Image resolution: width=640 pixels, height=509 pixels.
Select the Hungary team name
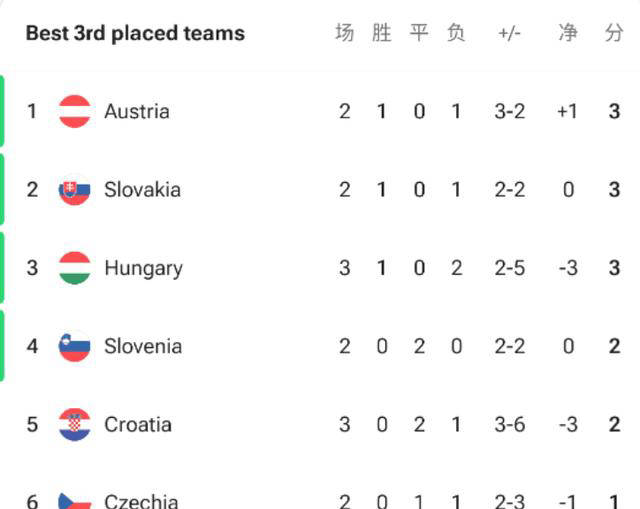pyautogui.click(x=143, y=268)
